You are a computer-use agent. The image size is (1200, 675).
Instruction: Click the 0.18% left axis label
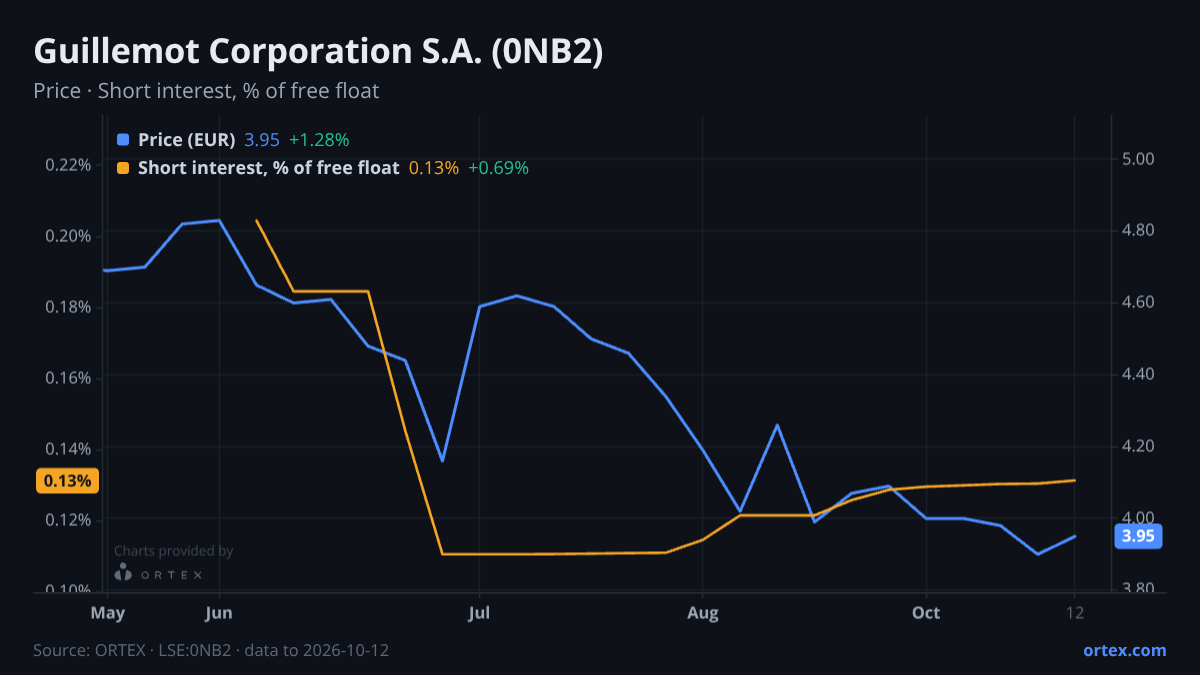coord(68,307)
